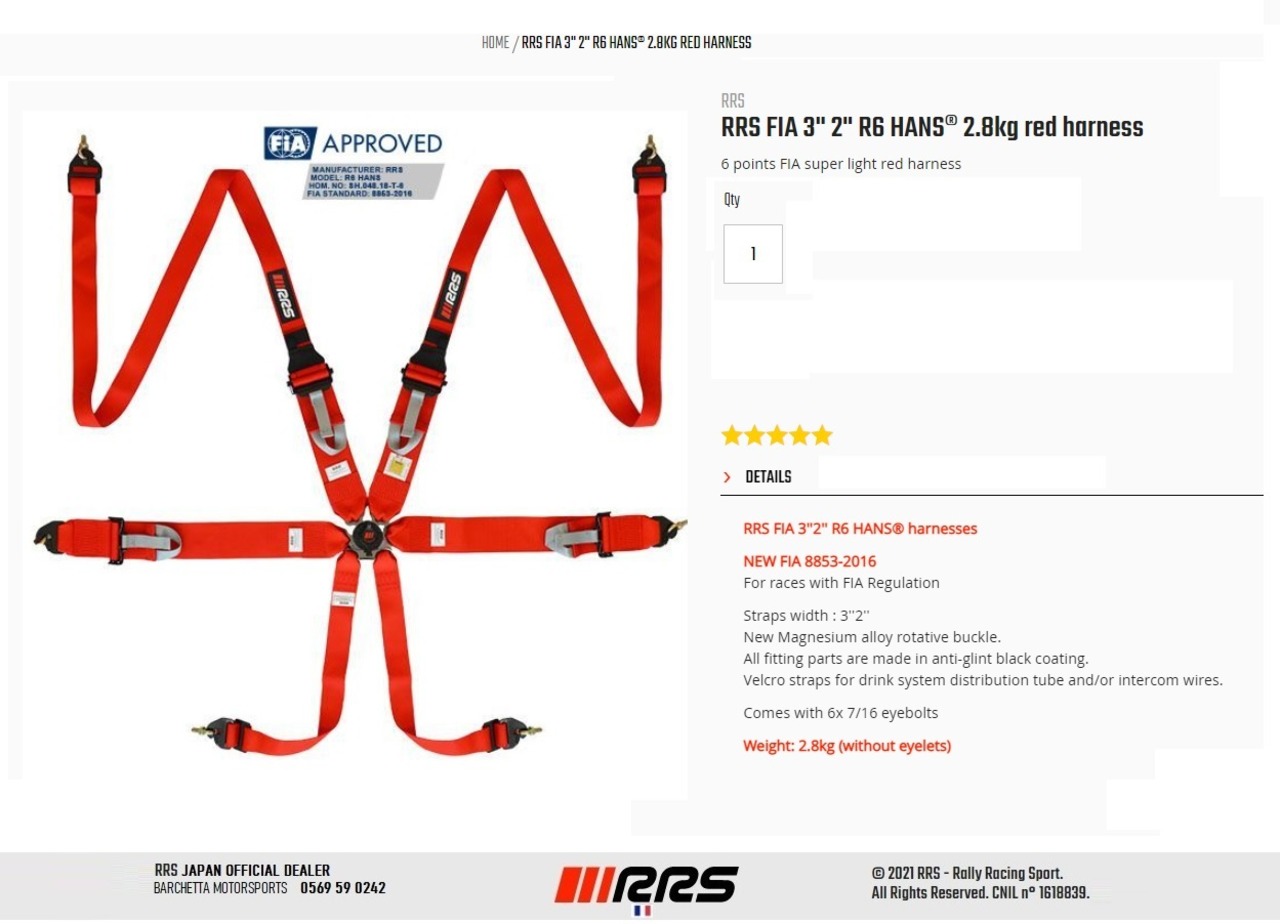Click the RRS brand name above title
Image resolution: width=1280 pixels, height=924 pixels.
[732, 101]
